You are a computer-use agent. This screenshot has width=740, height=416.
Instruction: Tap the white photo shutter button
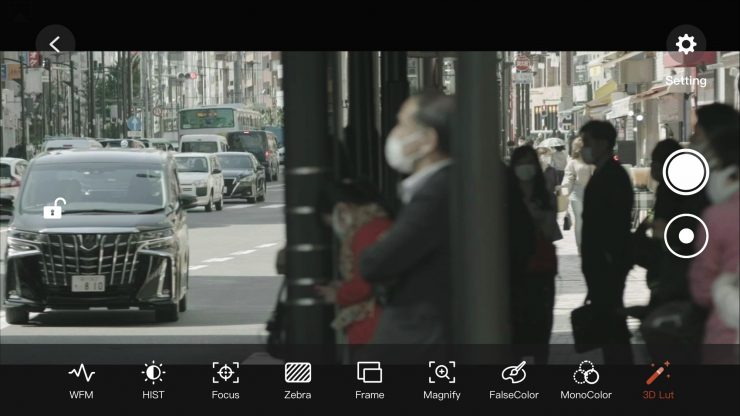[686, 172]
